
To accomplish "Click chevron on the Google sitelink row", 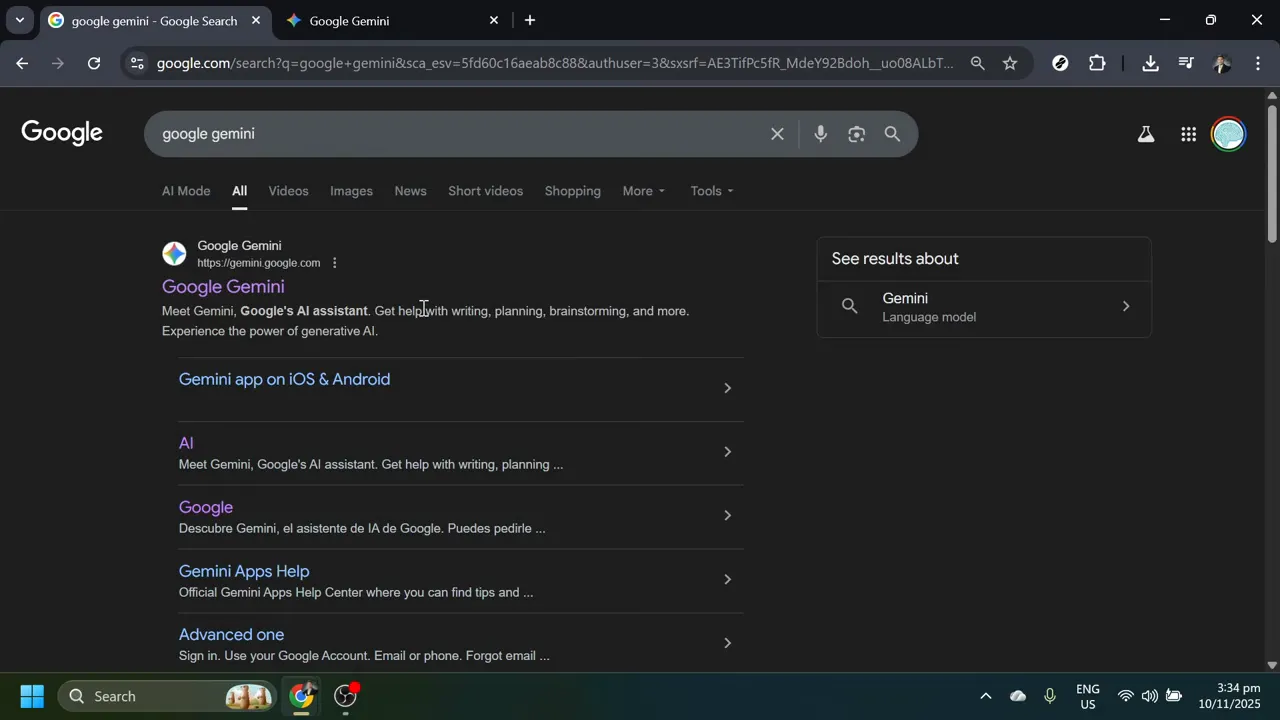I will [x=727, y=516].
